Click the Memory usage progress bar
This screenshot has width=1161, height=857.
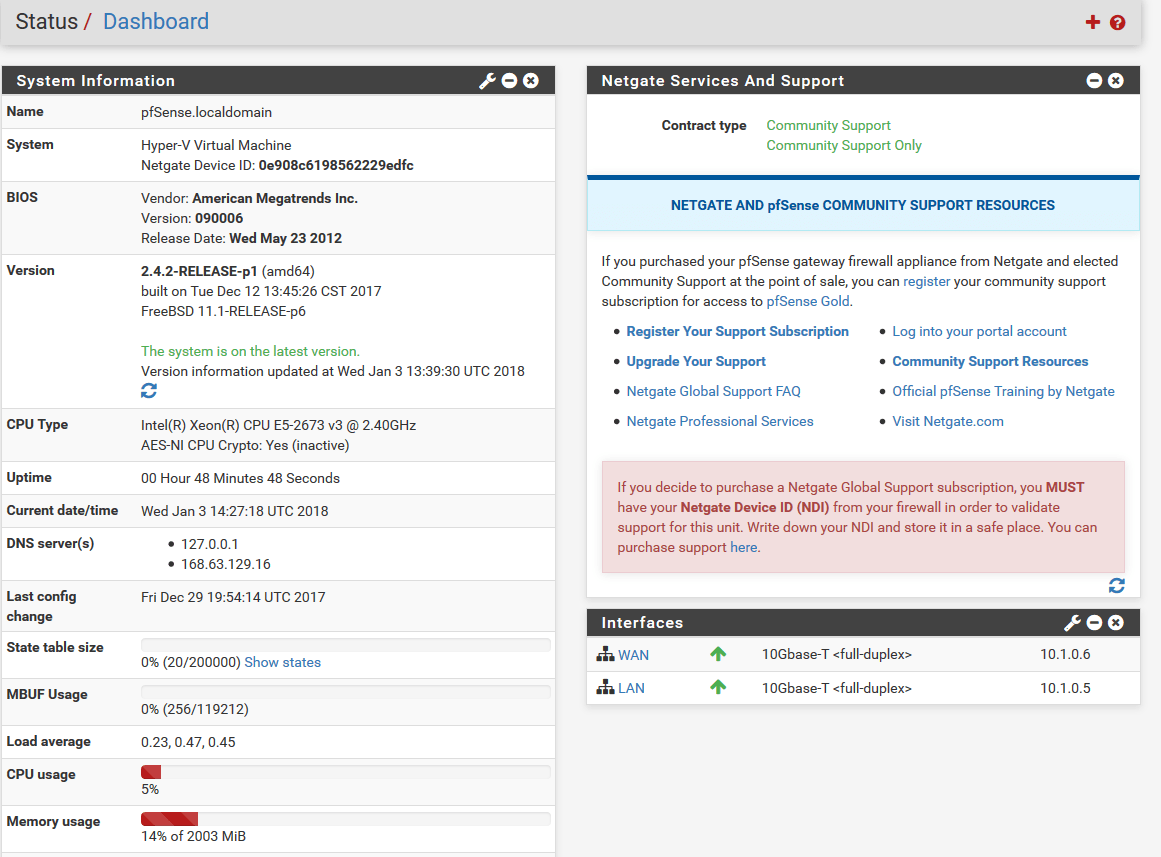click(346, 818)
